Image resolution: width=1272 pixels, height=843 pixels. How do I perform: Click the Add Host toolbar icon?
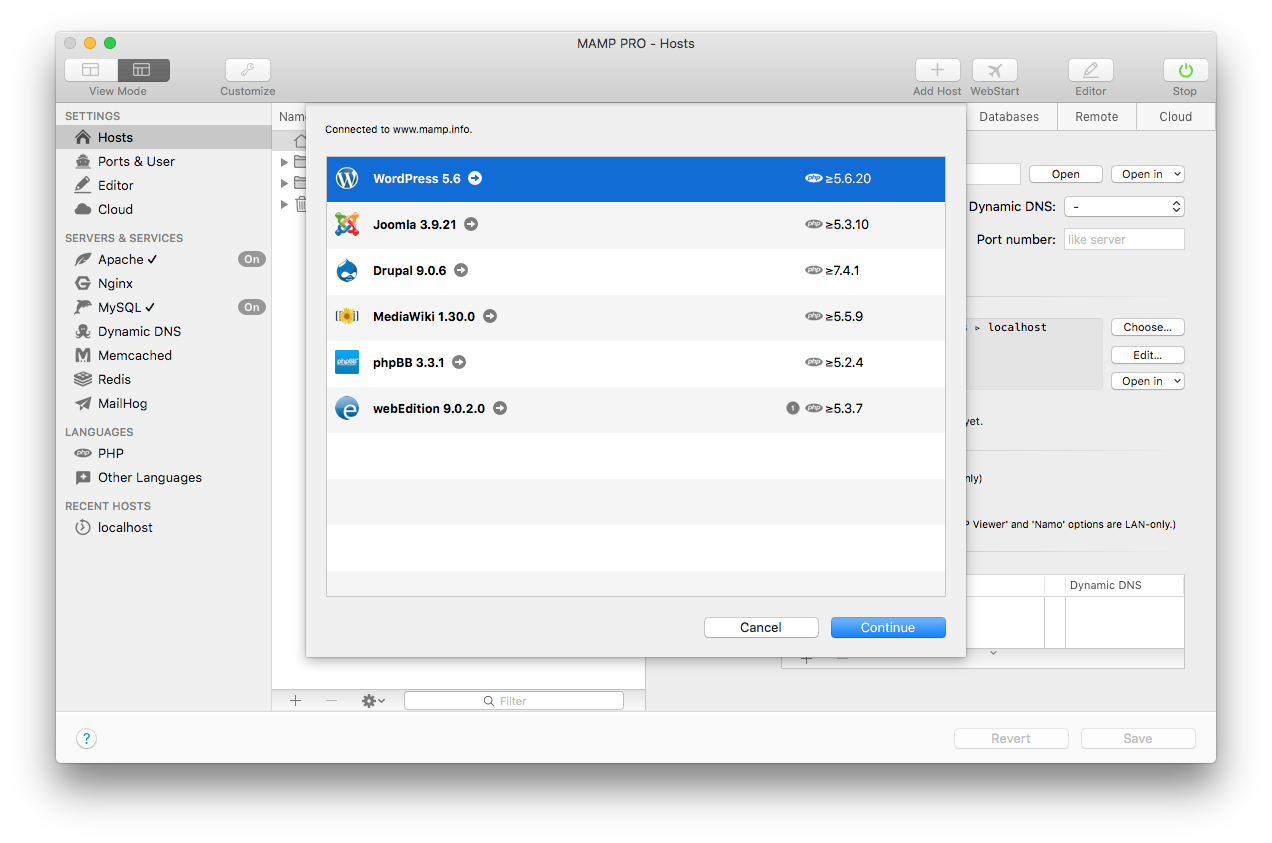937,70
